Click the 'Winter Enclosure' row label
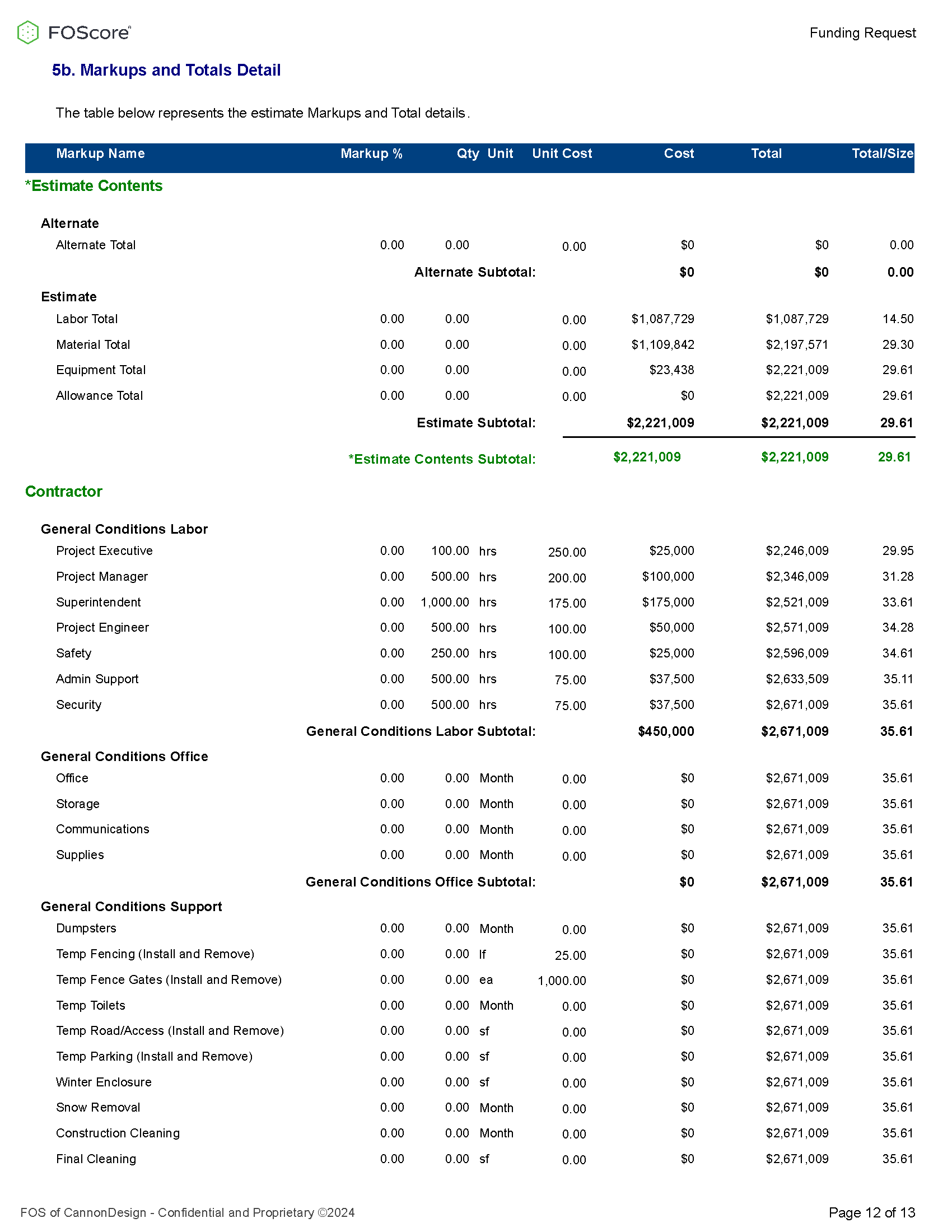The image size is (952, 1232). tap(104, 1082)
